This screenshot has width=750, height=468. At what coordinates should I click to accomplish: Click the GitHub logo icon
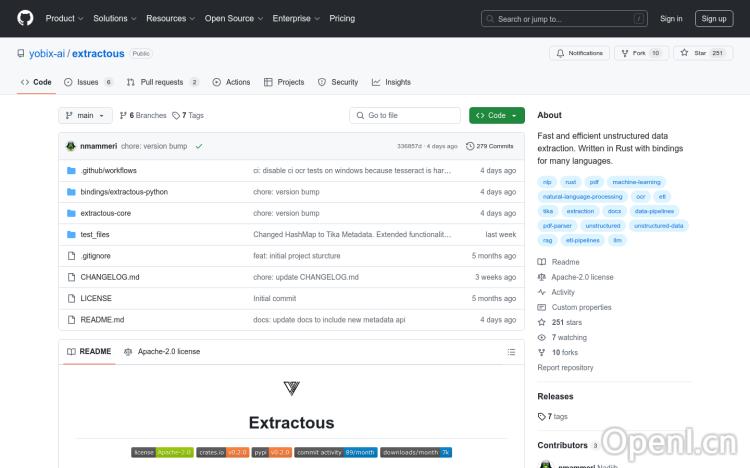(25, 18)
